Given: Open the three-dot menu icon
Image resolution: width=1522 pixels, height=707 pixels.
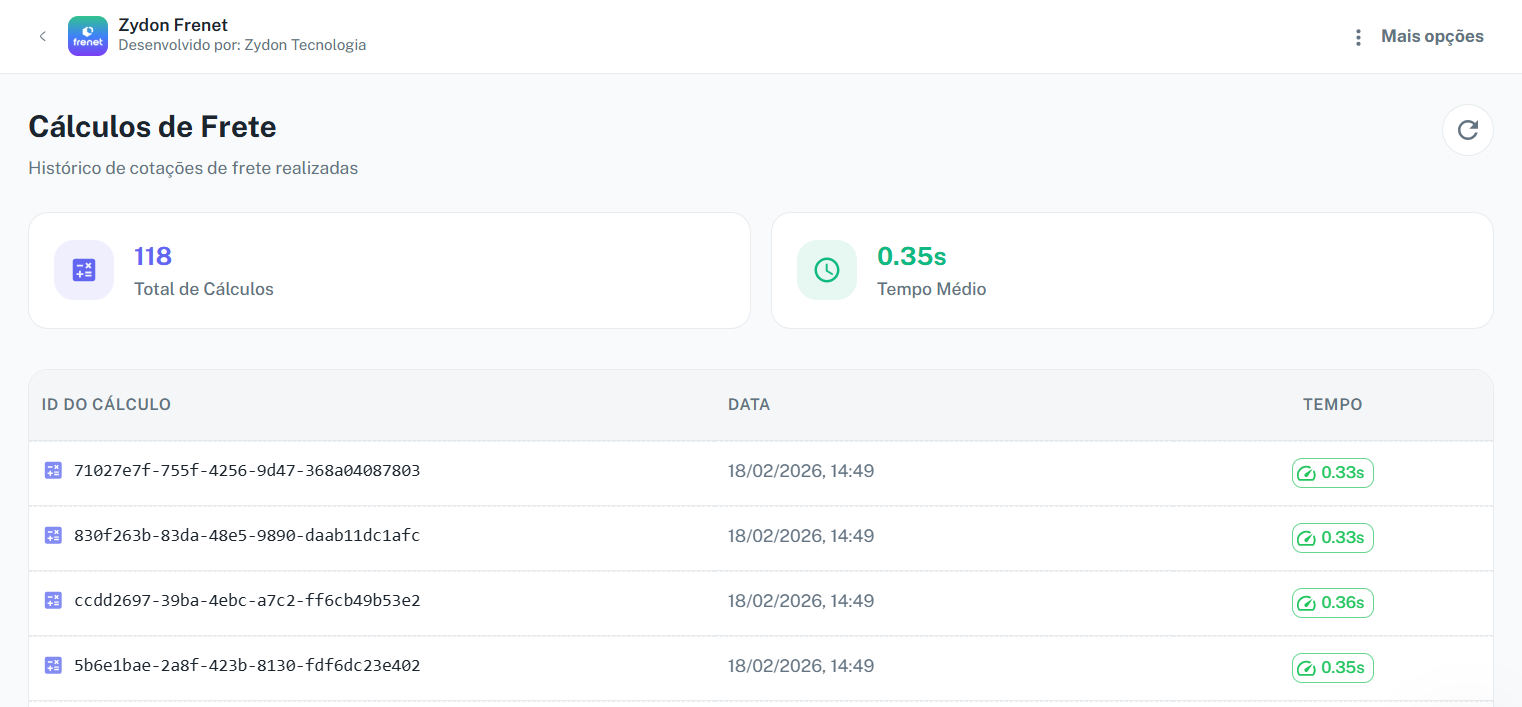Looking at the screenshot, I should pos(1358,37).
